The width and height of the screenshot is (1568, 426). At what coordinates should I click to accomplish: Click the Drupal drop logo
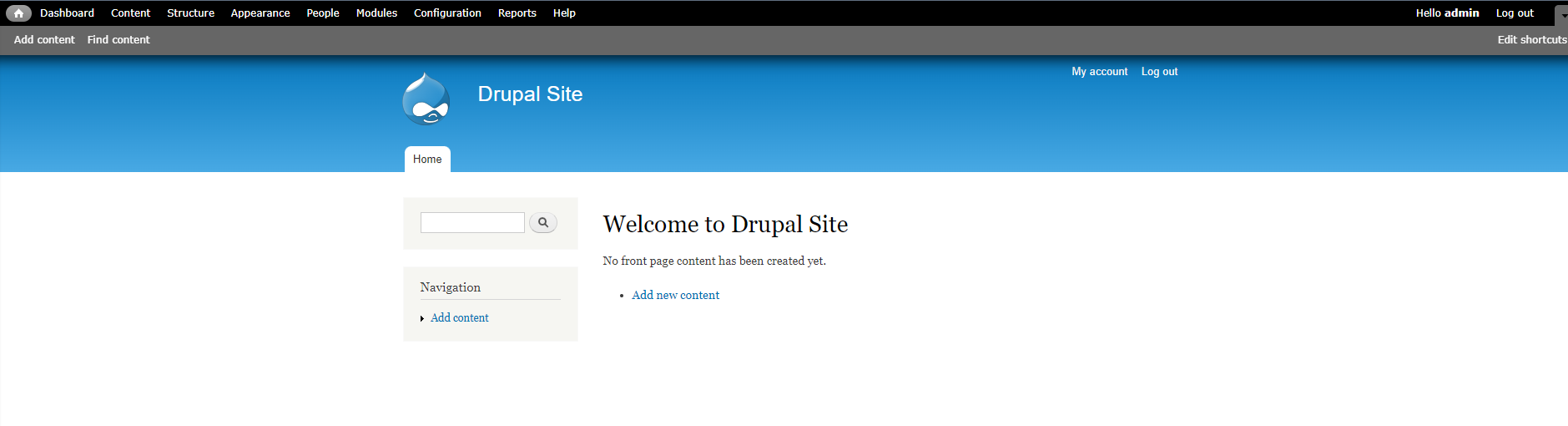click(426, 99)
